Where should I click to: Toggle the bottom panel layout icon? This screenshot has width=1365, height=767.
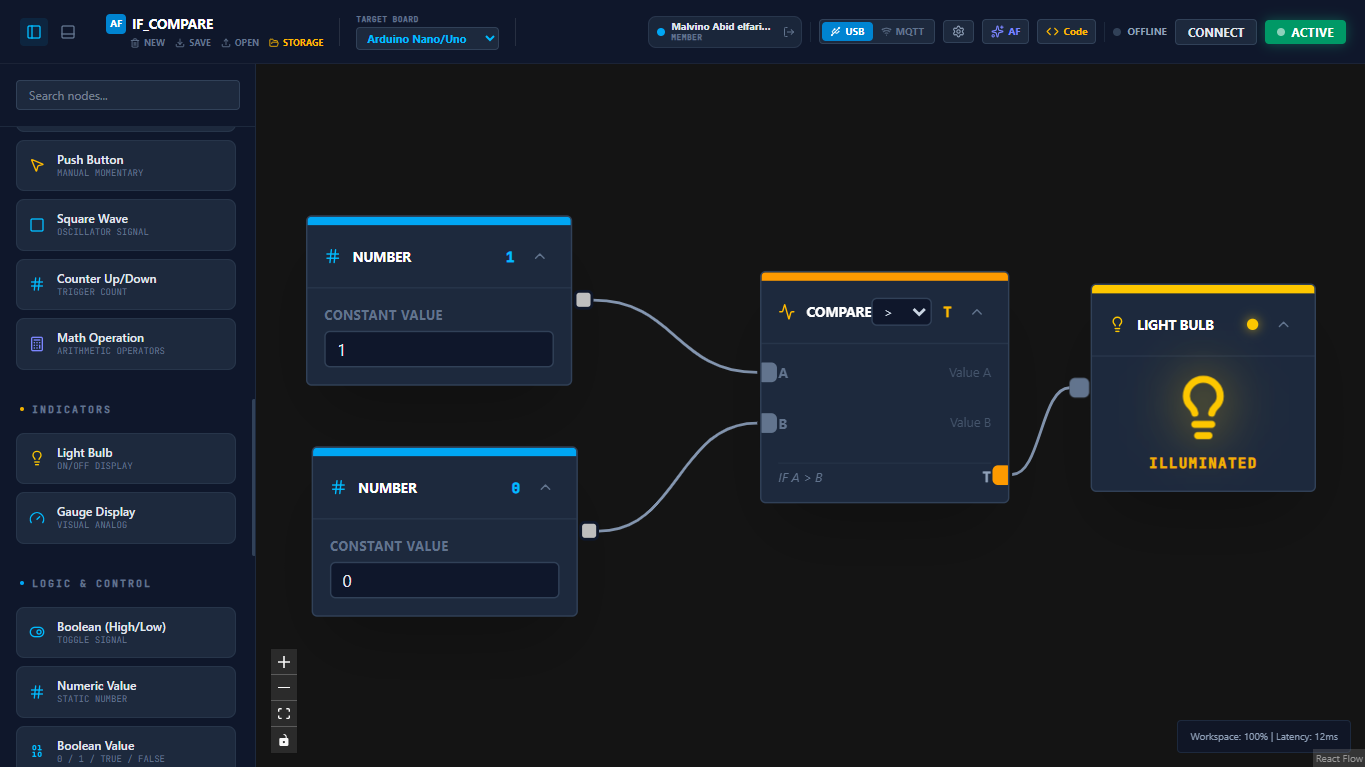tap(68, 32)
